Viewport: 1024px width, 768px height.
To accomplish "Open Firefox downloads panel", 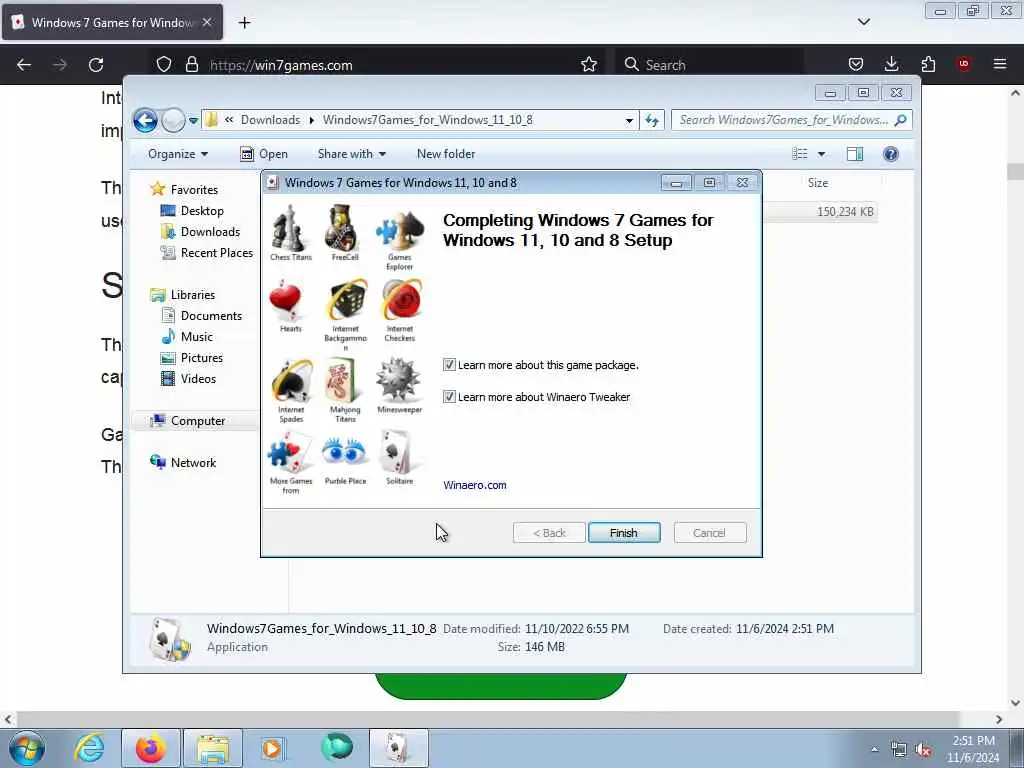I will [891, 64].
